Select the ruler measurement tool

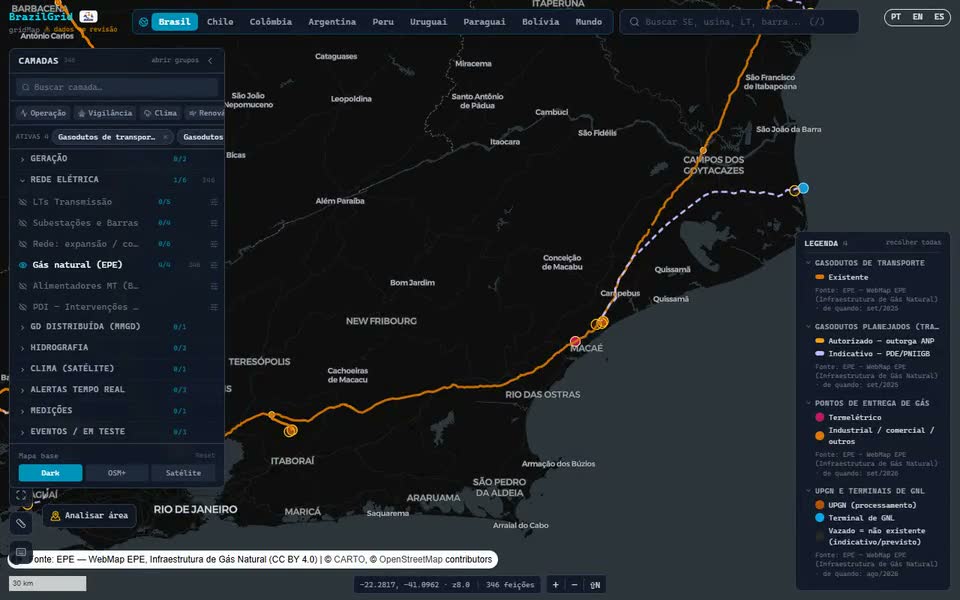pos(21,523)
